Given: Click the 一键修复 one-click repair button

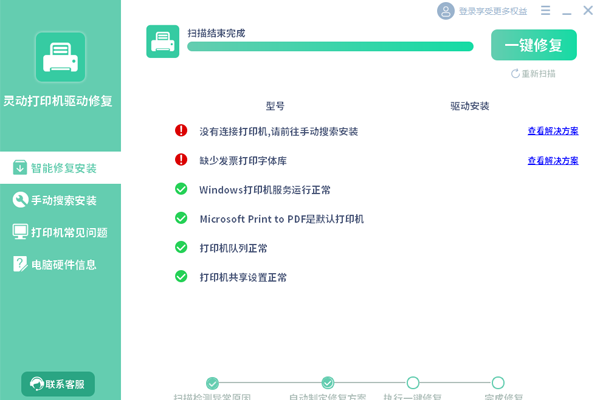Looking at the screenshot, I should (534, 46).
